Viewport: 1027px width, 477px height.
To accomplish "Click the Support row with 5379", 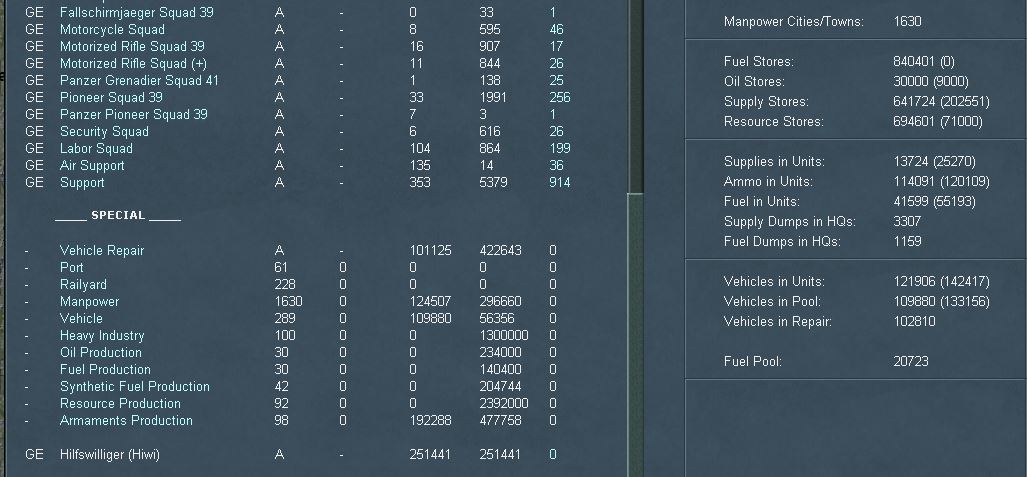I will [x=82, y=183].
